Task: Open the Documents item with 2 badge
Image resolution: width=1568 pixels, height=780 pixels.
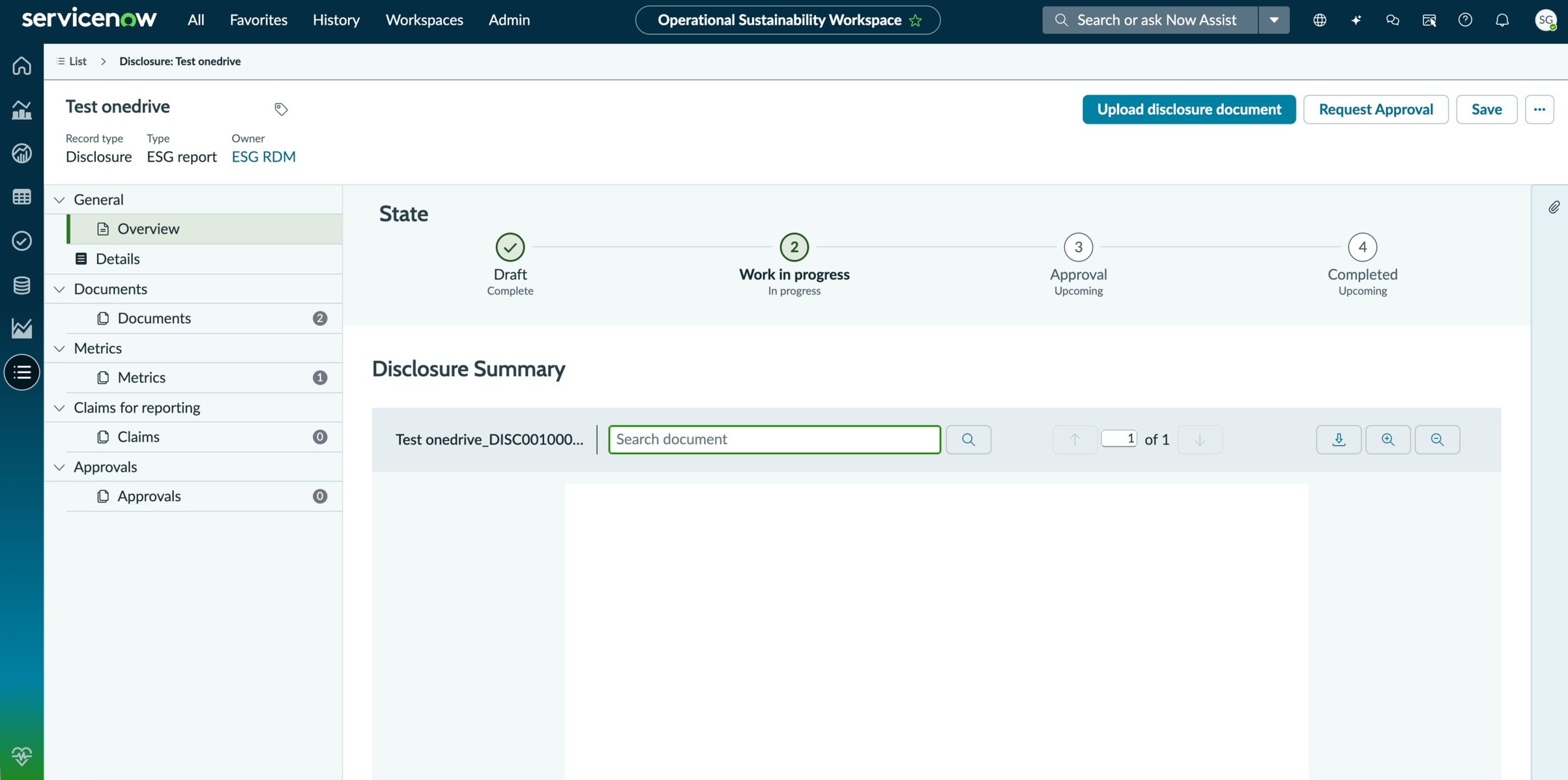Action: 205,318
